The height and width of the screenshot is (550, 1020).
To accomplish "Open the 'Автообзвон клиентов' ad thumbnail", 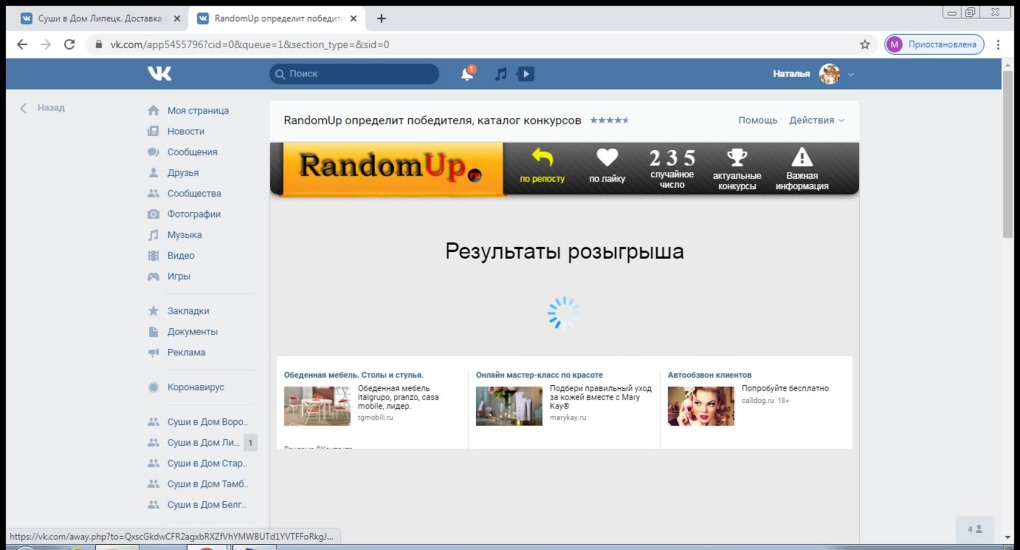I will coord(701,406).
